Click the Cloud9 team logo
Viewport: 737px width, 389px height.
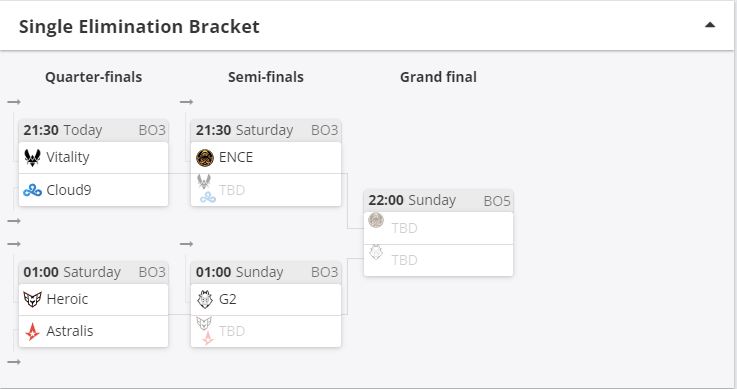pyautogui.click(x=32, y=190)
